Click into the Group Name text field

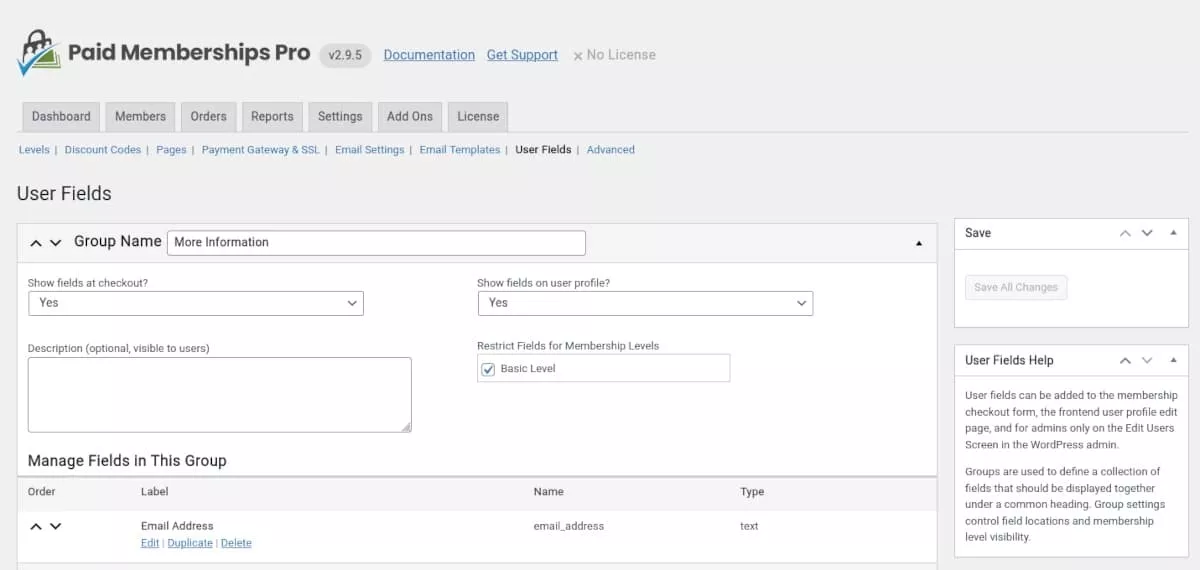pos(376,243)
